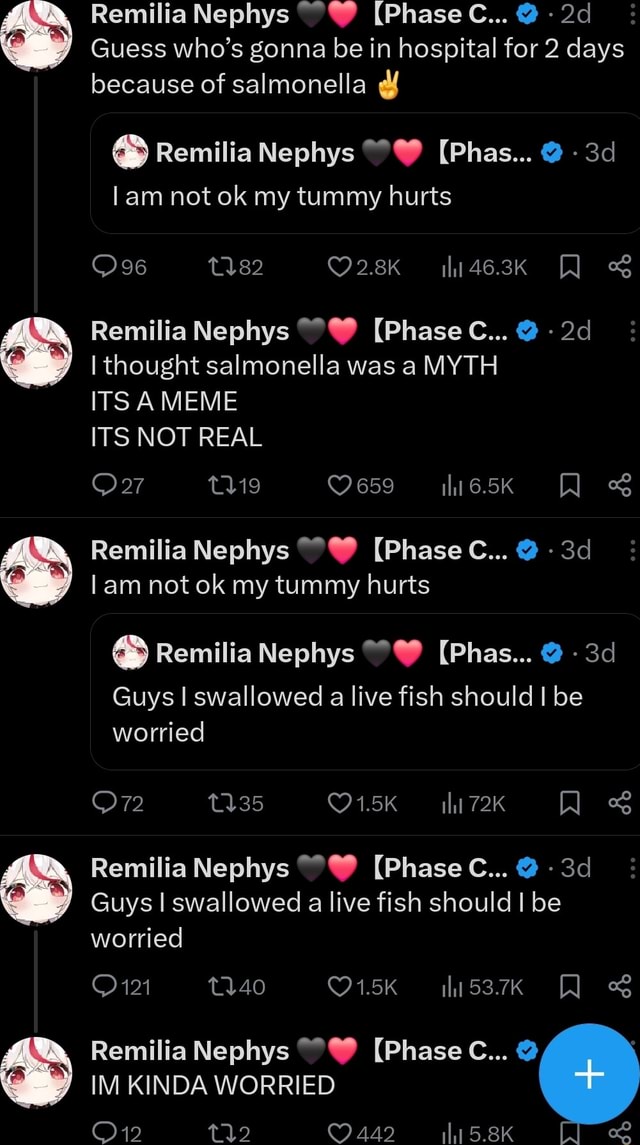Tap the blue plus compose button
This screenshot has width=640, height=1145.
point(588,1073)
